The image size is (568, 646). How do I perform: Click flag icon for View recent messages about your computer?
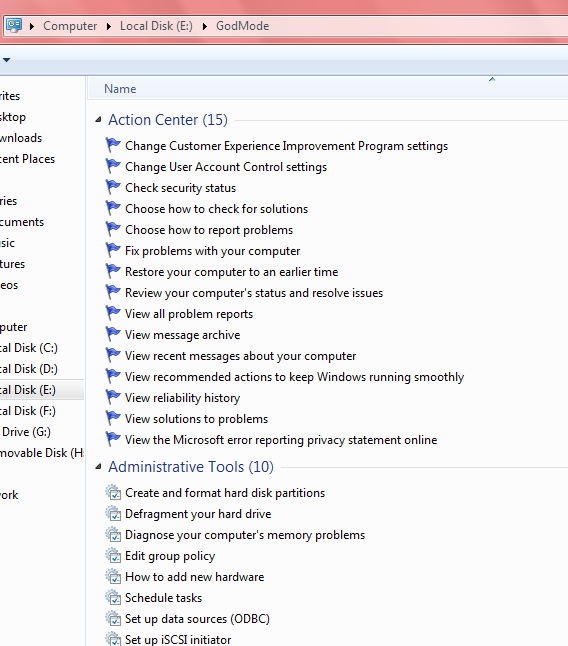coord(112,355)
